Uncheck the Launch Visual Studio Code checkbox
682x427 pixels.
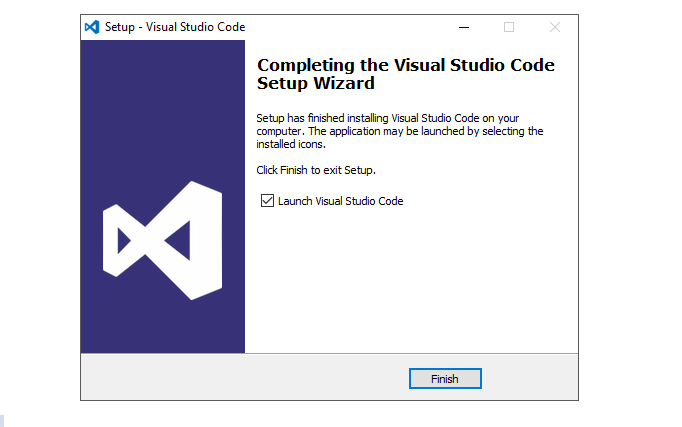coord(267,201)
